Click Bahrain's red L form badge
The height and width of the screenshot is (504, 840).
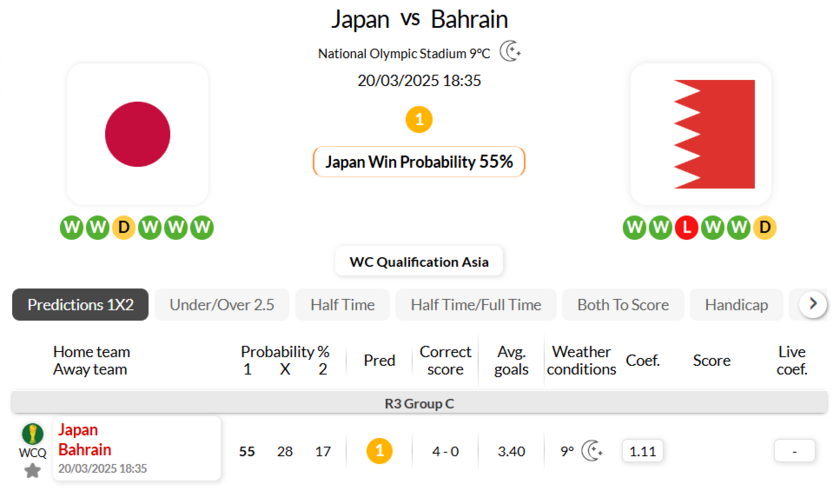tap(686, 227)
